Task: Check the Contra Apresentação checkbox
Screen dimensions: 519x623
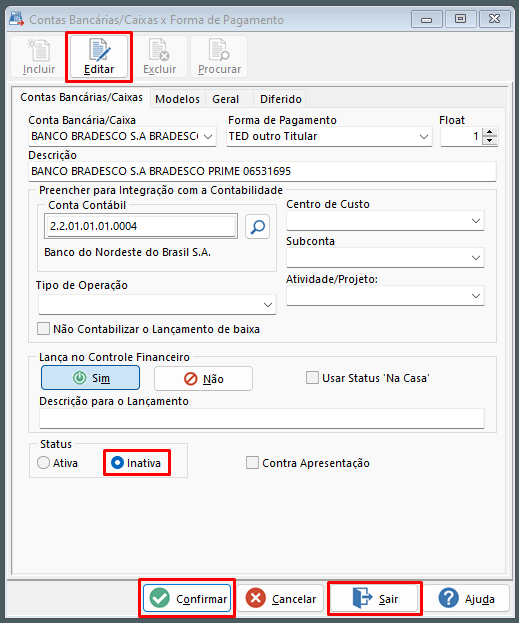Action: [252, 463]
